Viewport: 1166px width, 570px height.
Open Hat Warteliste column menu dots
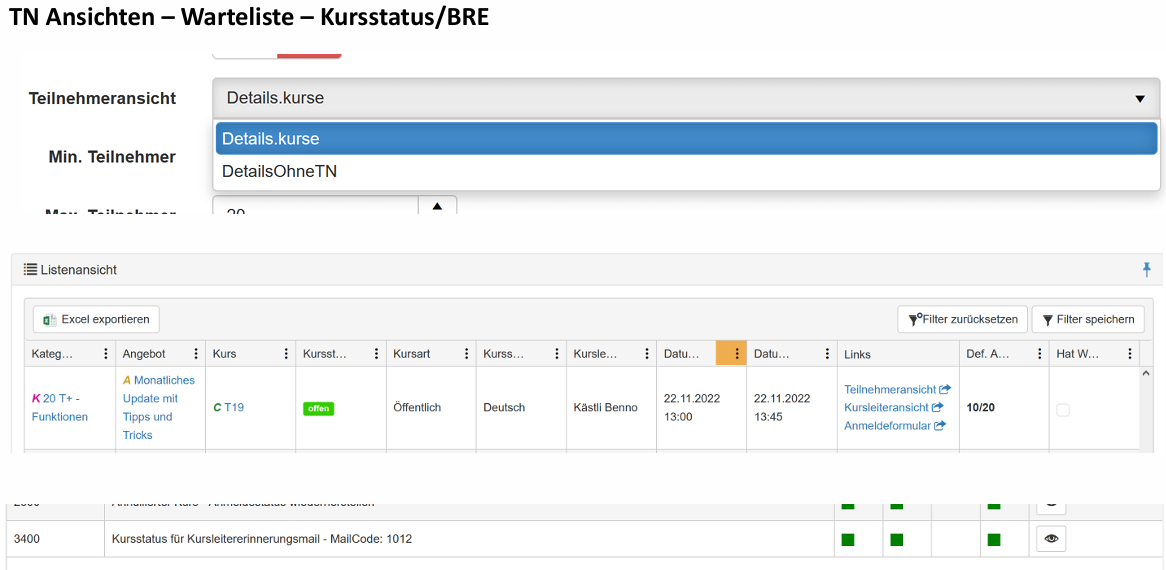point(1130,354)
